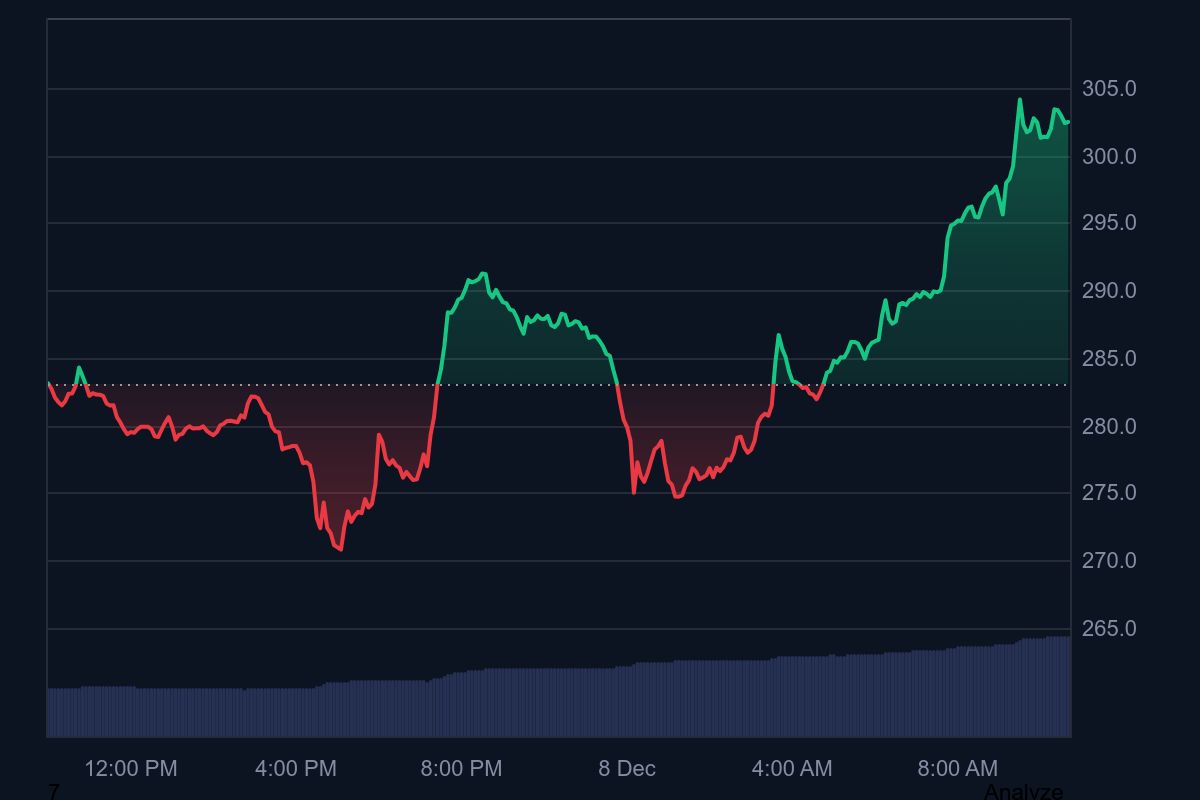Select the 8:00 PM time axis label
Viewport: 1200px width, 800px height.
pyautogui.click(x=461, y=768)
